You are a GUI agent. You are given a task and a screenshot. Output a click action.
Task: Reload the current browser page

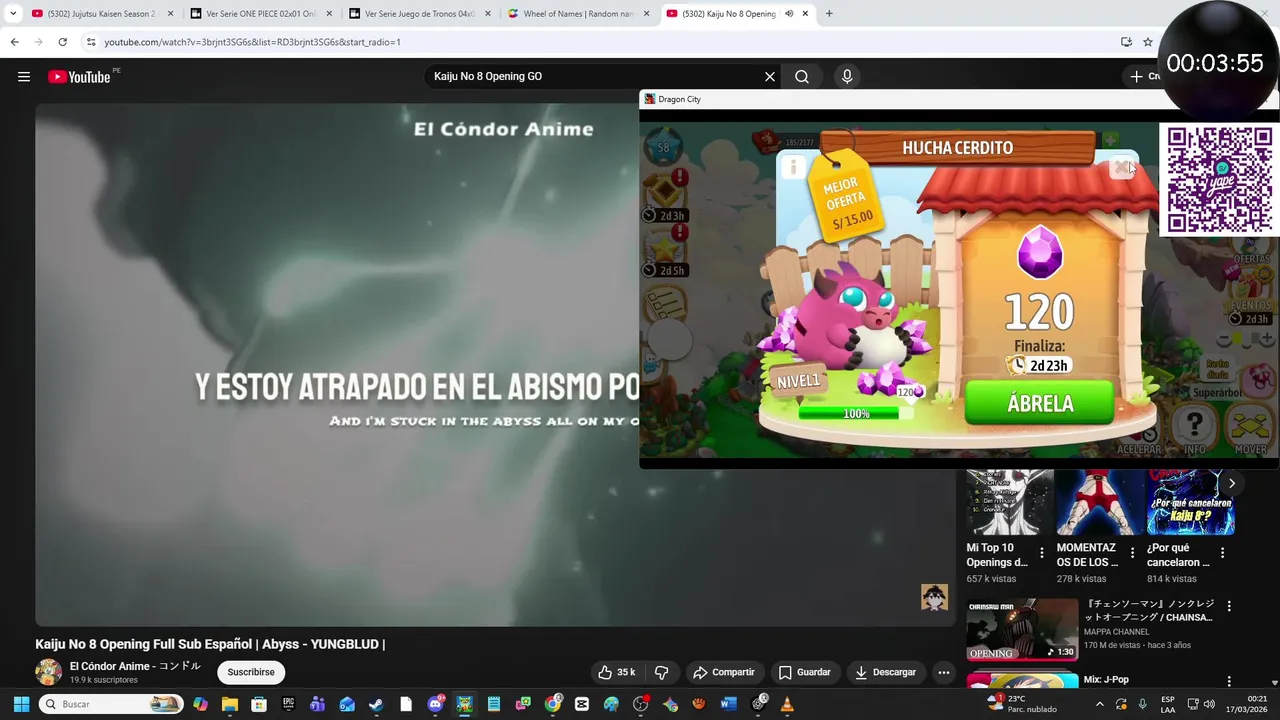[x=62, y=42]
